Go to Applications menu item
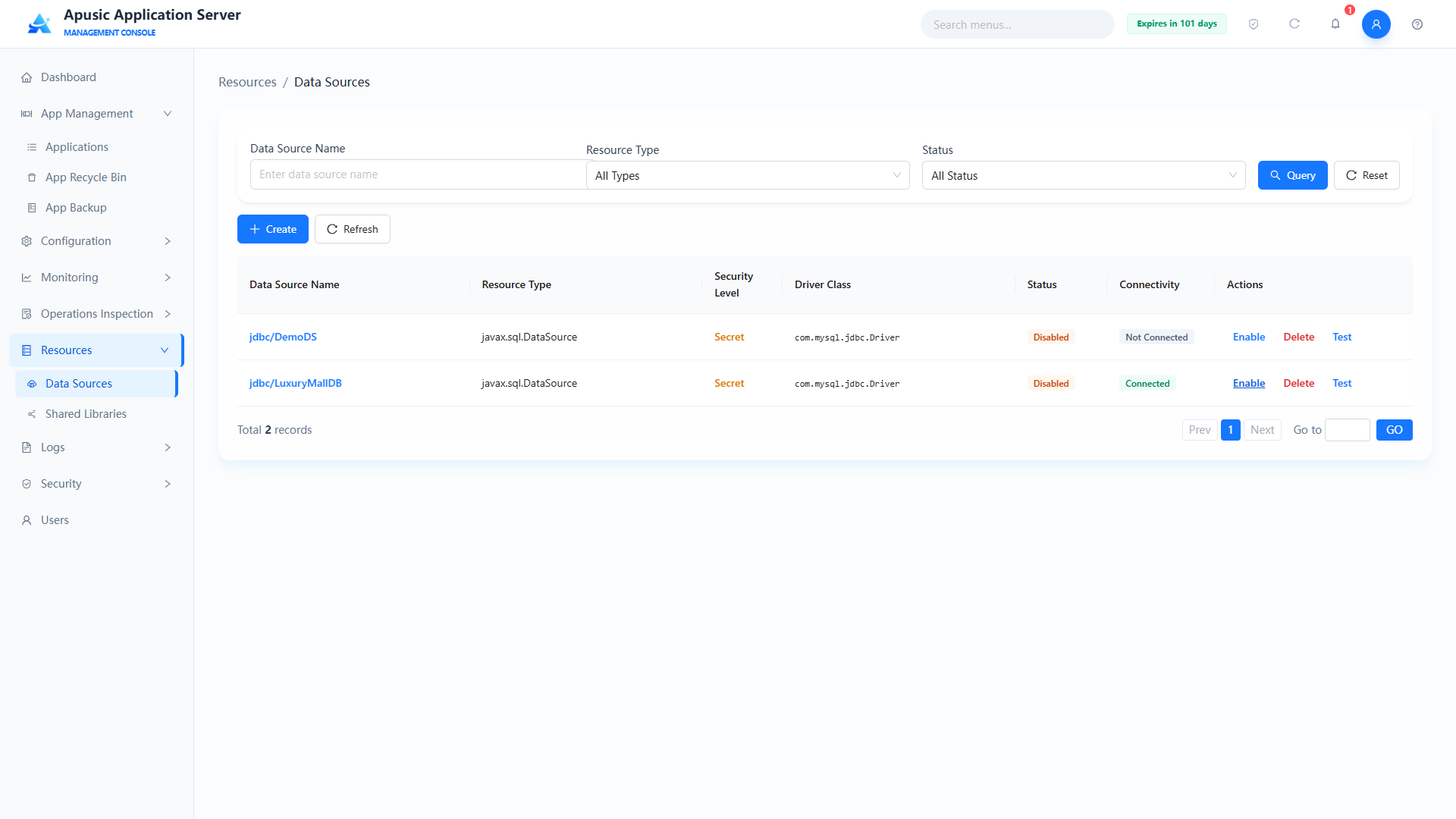Viewport: 1456px width, 819px height. (96, 147)
